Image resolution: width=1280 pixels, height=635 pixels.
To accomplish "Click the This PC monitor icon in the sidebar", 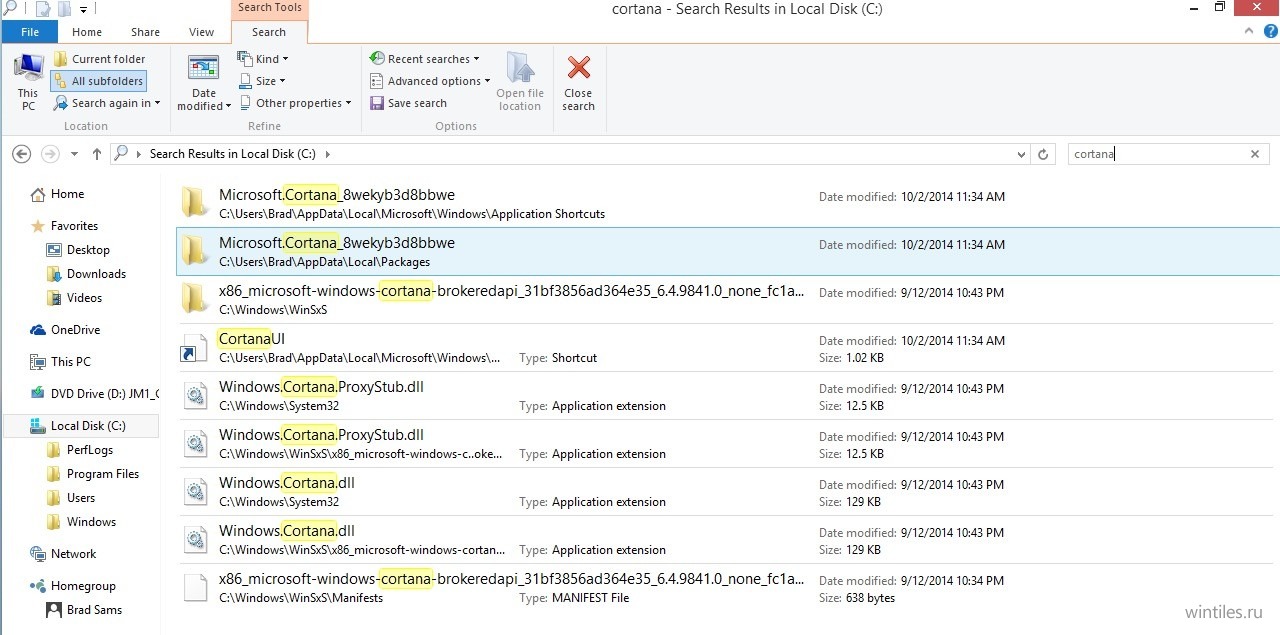I will 38,362.
